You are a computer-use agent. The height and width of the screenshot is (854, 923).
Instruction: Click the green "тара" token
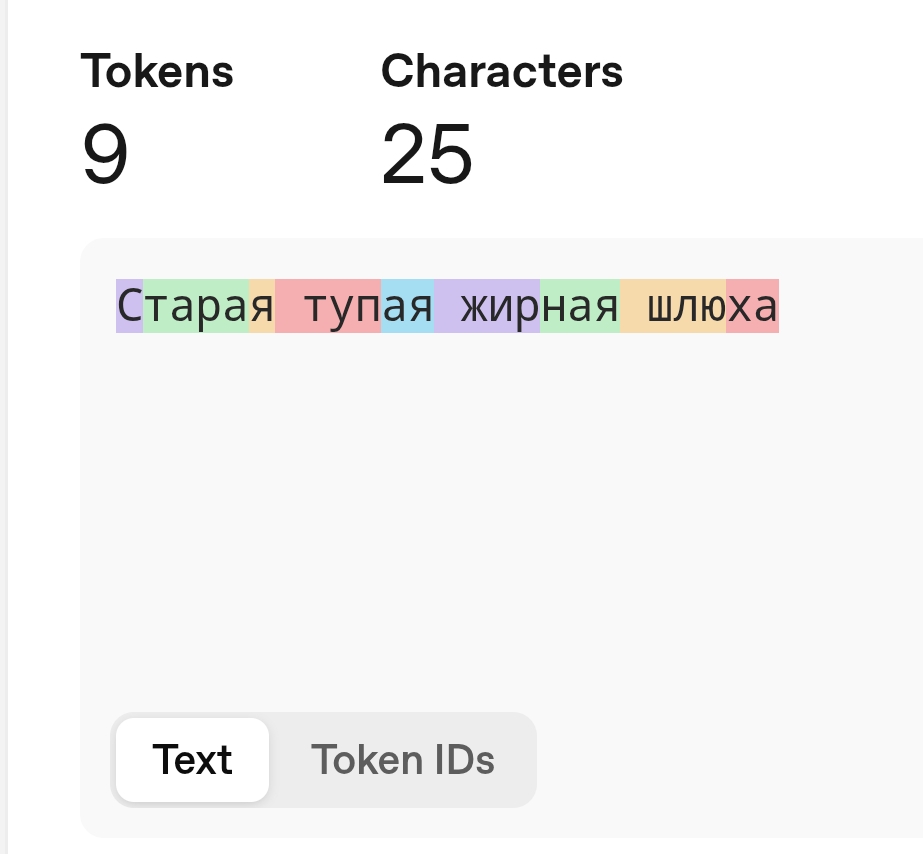pos(195,306)
